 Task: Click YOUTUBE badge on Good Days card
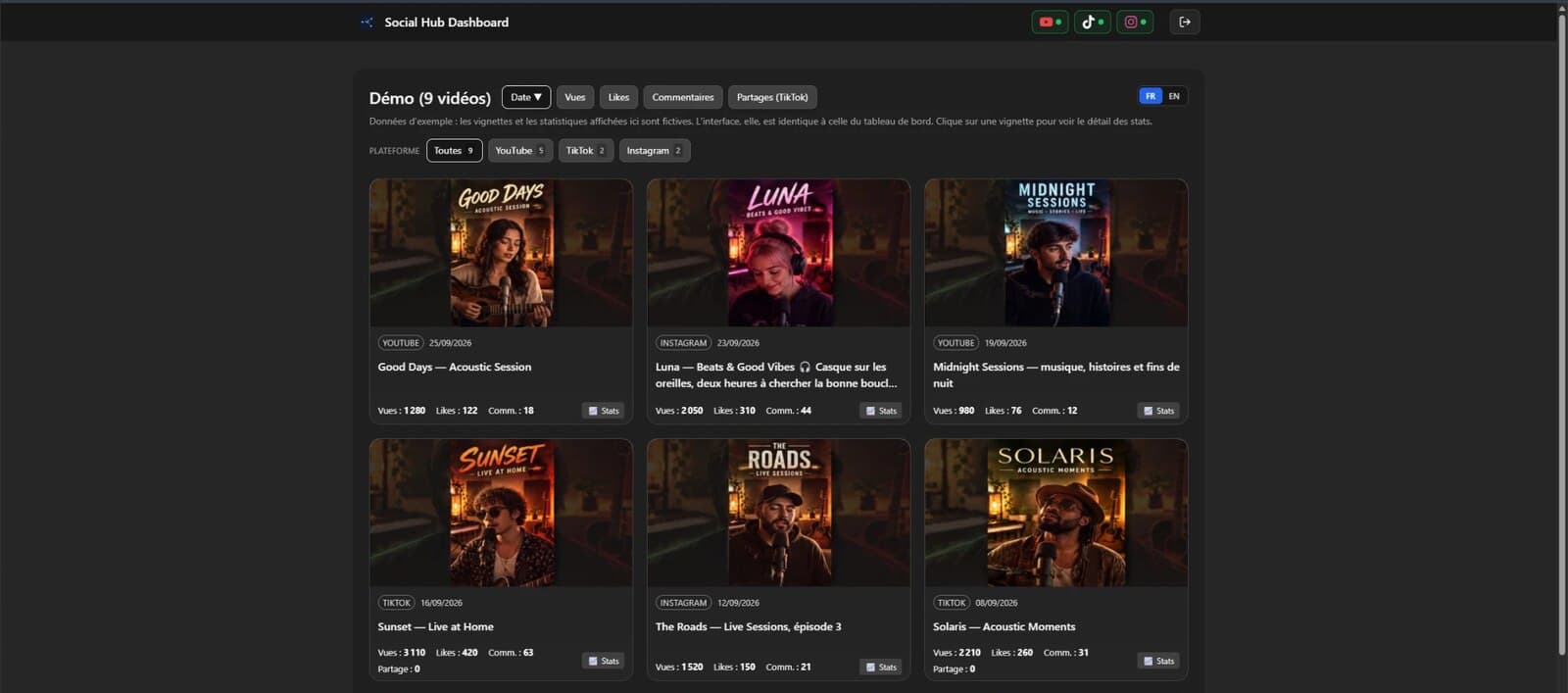401,343
